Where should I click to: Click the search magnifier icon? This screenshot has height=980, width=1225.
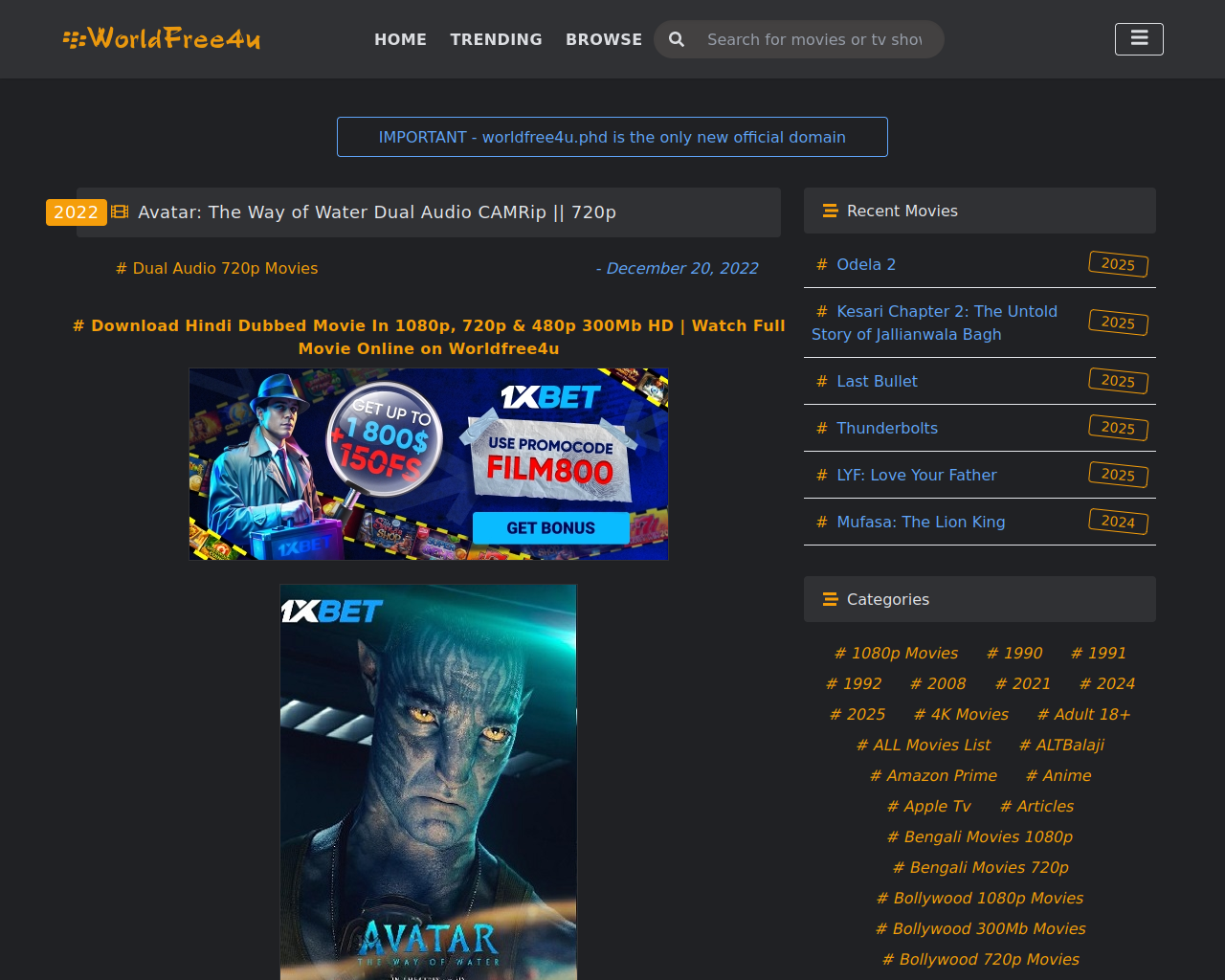pos(677,39)
